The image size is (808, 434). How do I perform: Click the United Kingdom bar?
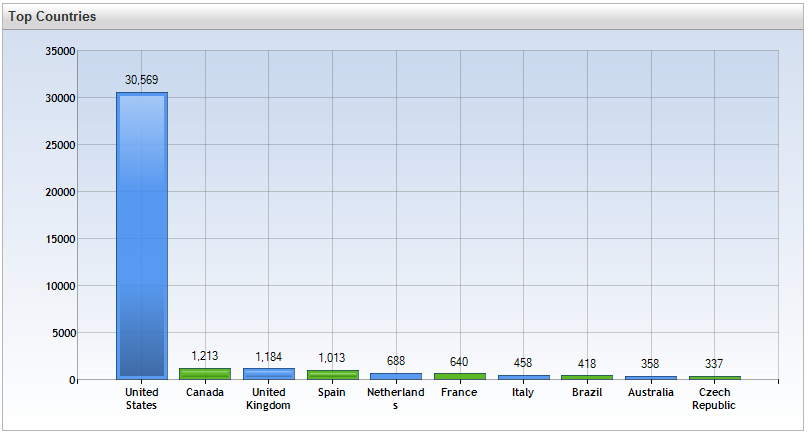click(x=269, y=374)
